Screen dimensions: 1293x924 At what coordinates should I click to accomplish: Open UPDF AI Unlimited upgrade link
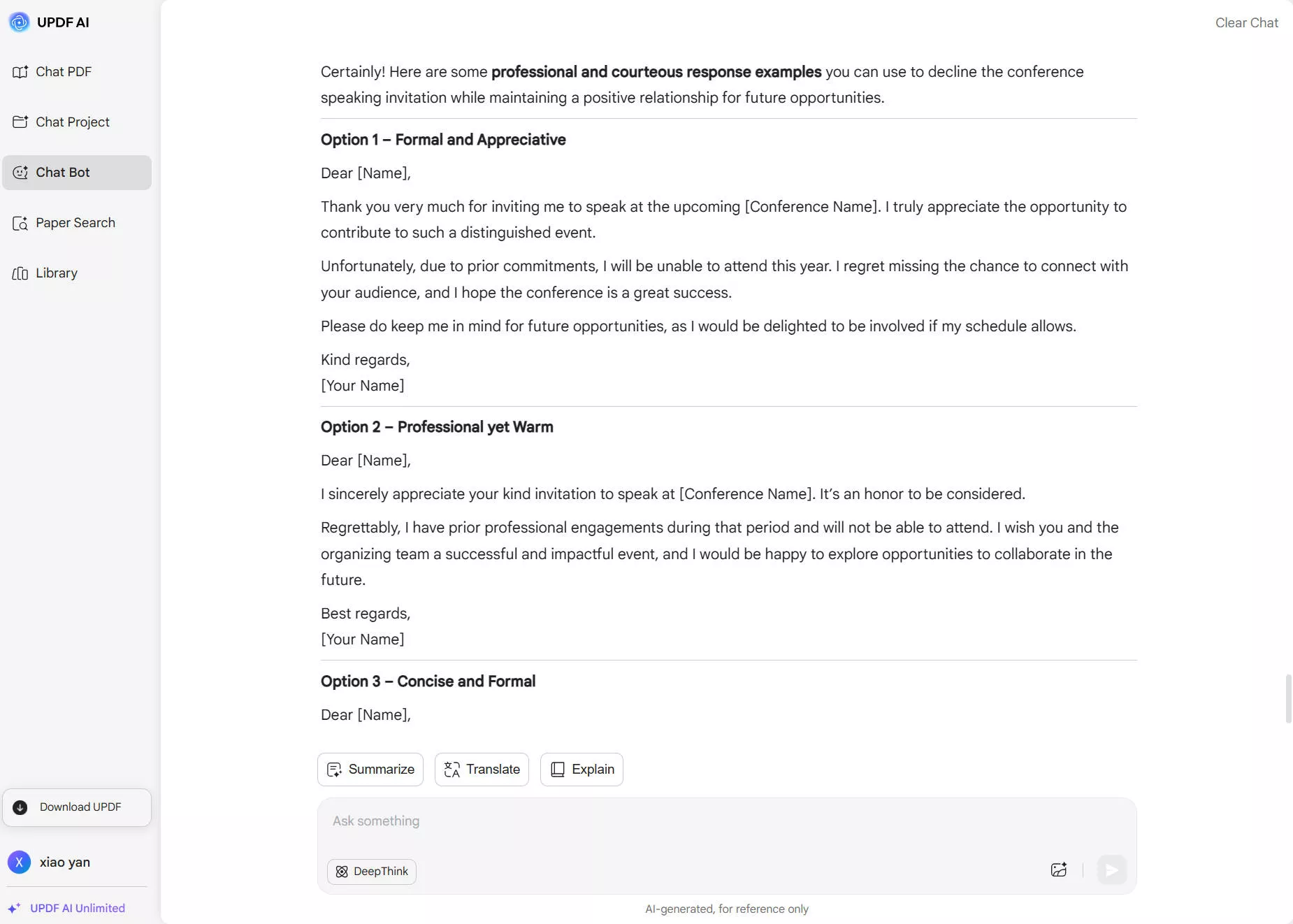coord(77,907)
